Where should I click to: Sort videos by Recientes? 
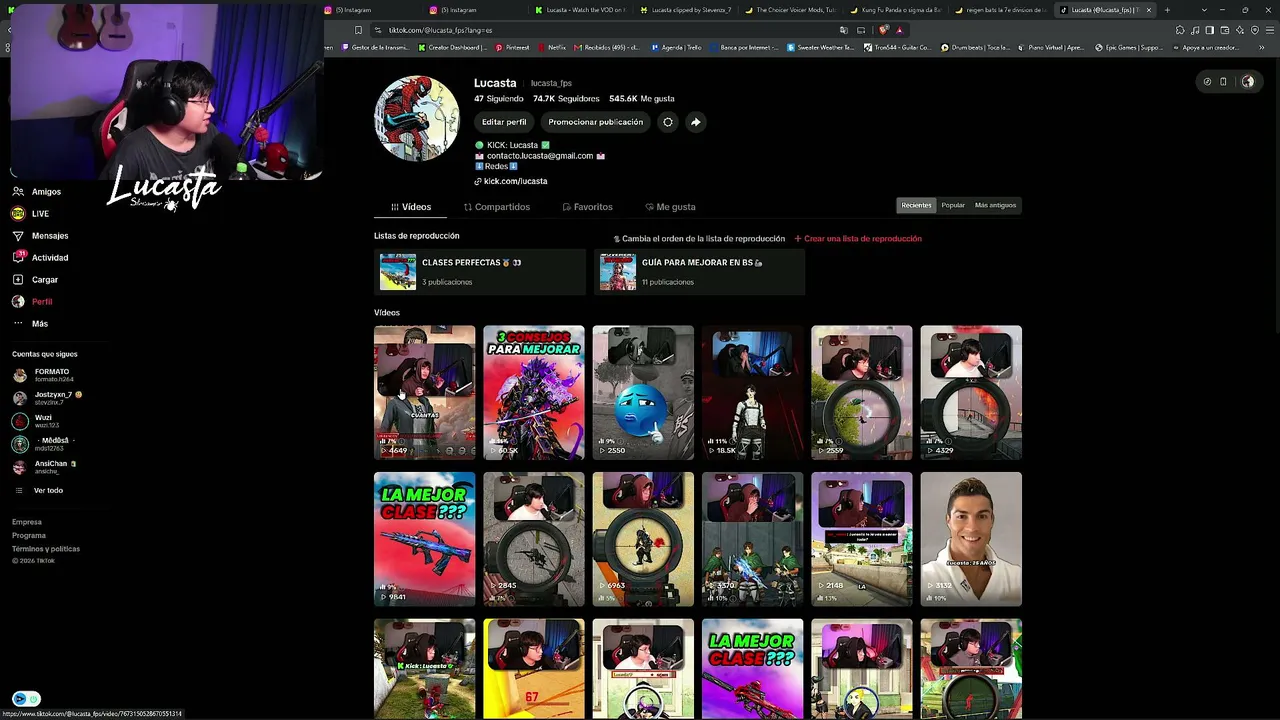[916, 205]
